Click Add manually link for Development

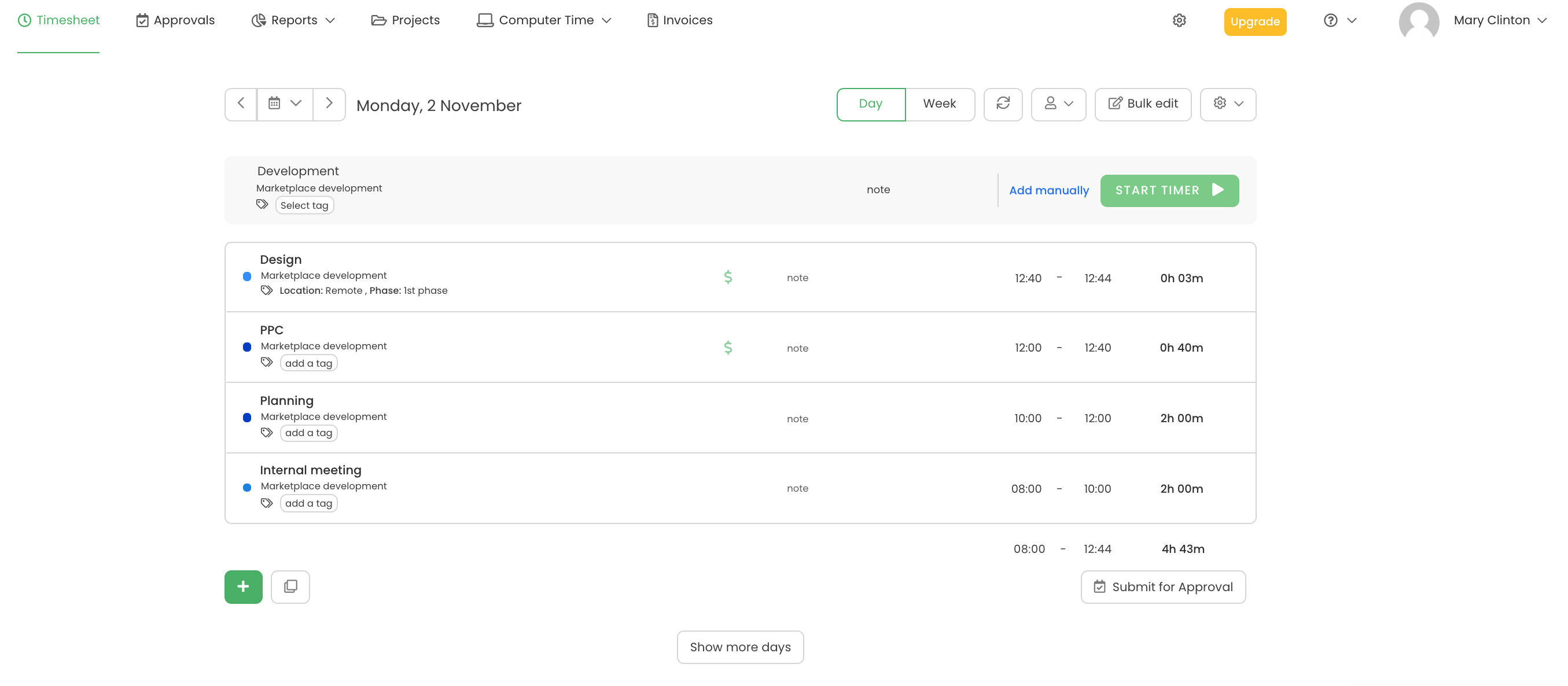[x=1049, y=190]
